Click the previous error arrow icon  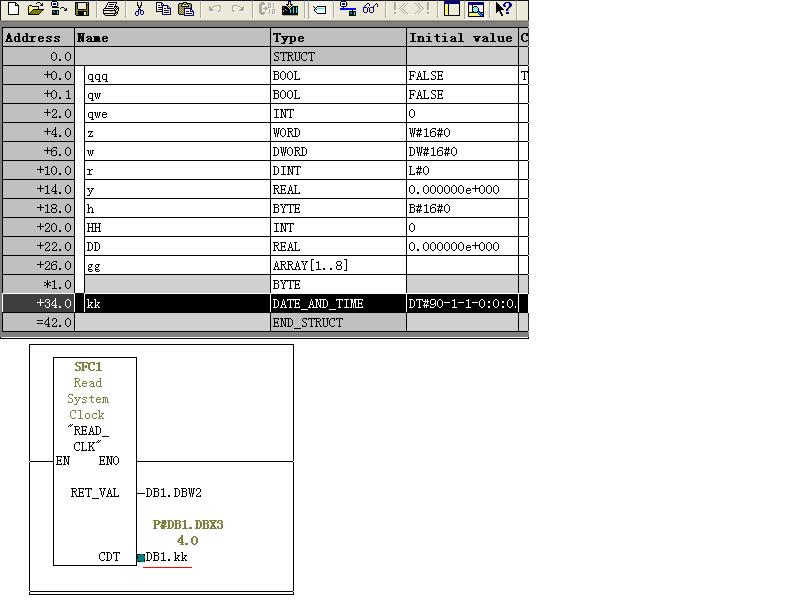(401, 9)
